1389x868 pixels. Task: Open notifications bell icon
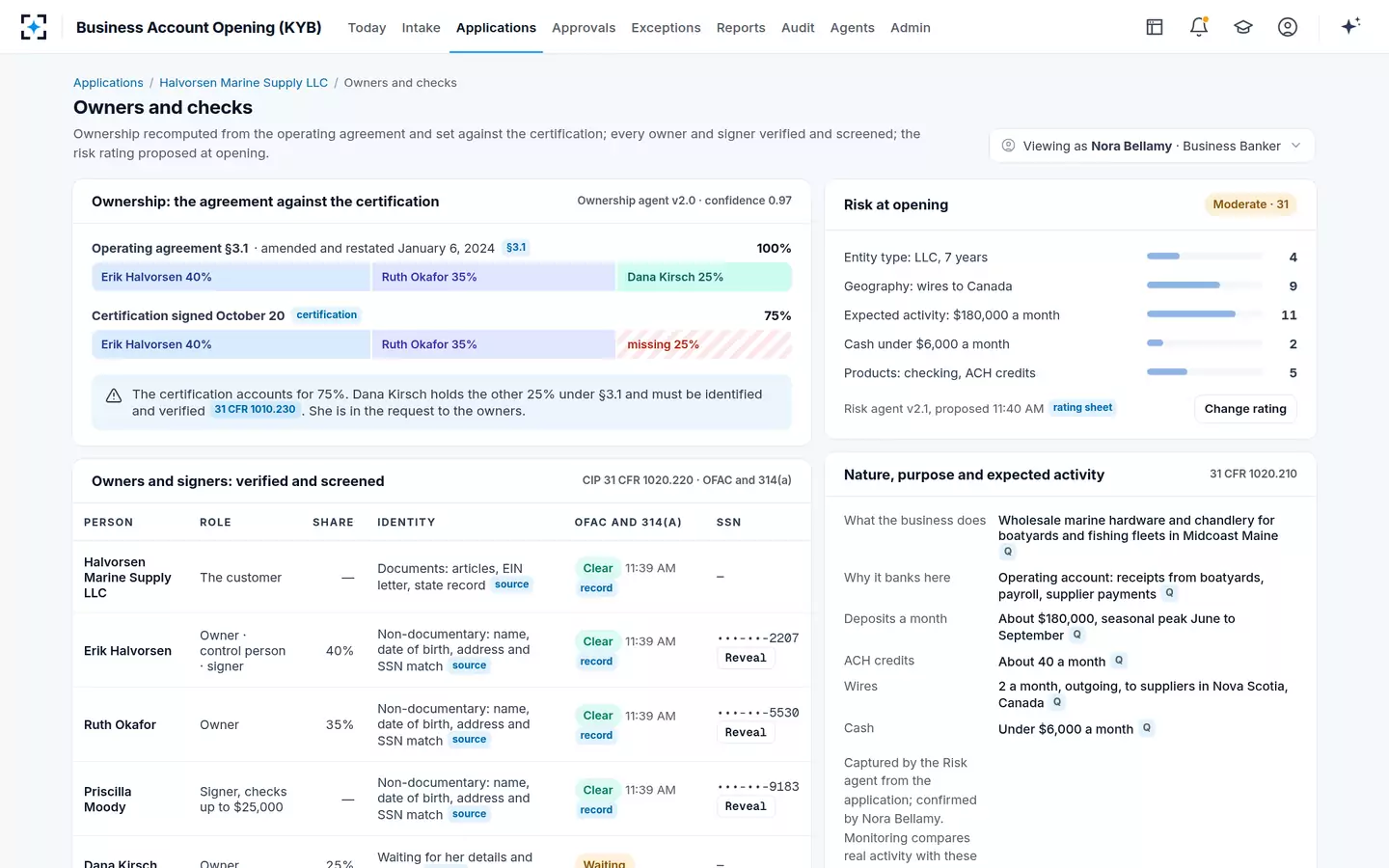pos(1199,27)
